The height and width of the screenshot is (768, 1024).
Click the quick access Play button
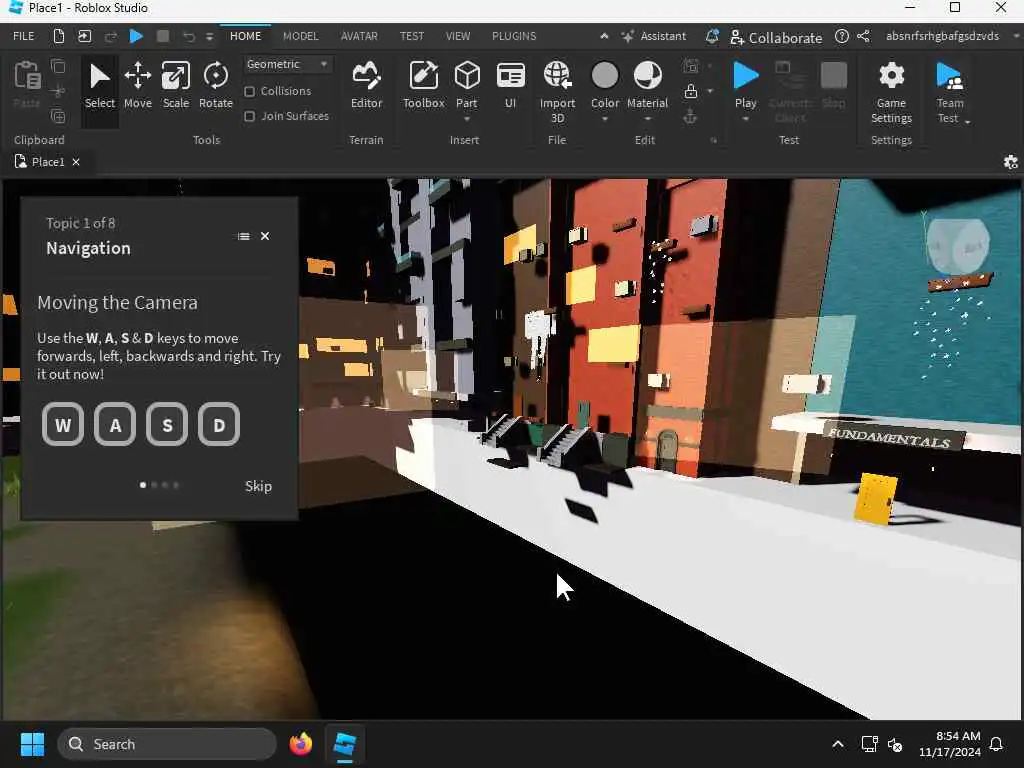coord(136,36)
